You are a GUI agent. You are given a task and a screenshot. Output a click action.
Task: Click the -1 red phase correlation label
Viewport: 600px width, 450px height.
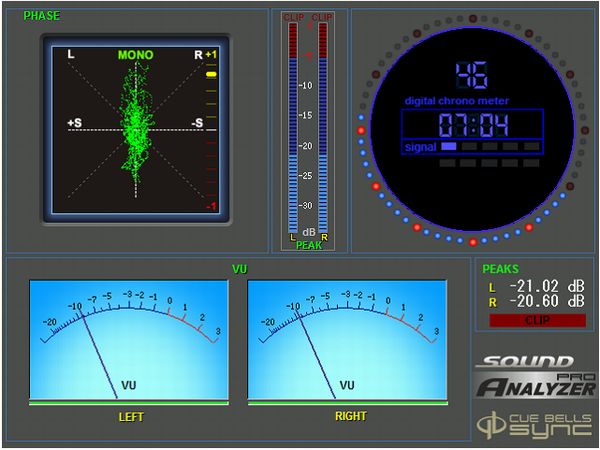pos(211,206)
